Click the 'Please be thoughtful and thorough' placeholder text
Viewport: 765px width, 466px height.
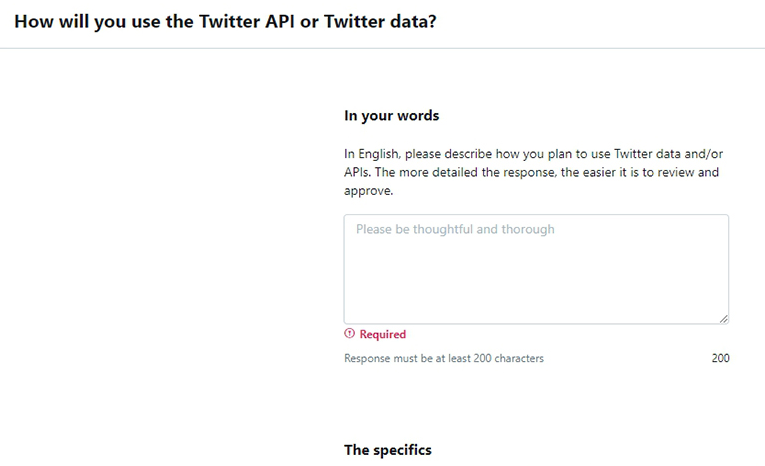tap(455, 229)
